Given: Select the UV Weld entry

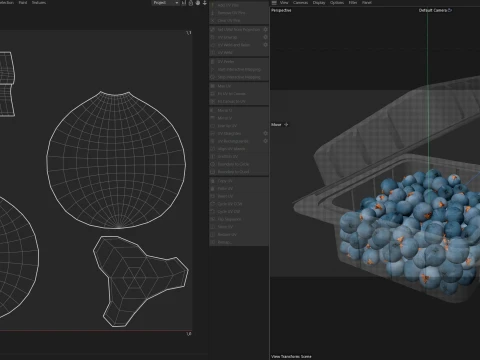Looking at the screenshot, I should coord(239,52).
